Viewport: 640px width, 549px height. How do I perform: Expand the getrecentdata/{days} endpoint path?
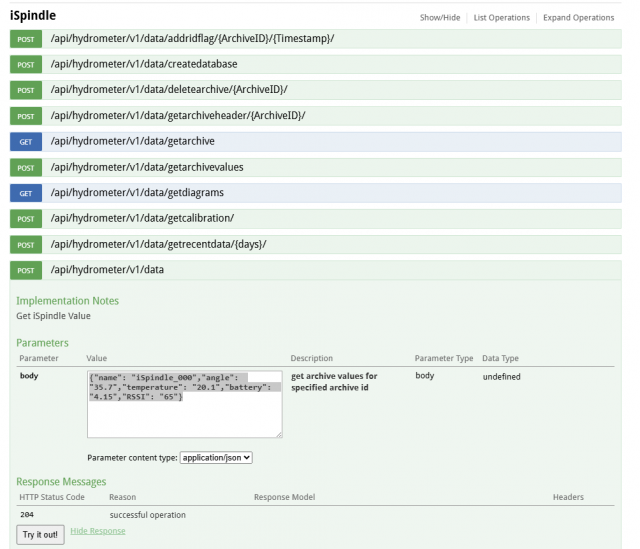pyautogui.click(x=159, y=244)
